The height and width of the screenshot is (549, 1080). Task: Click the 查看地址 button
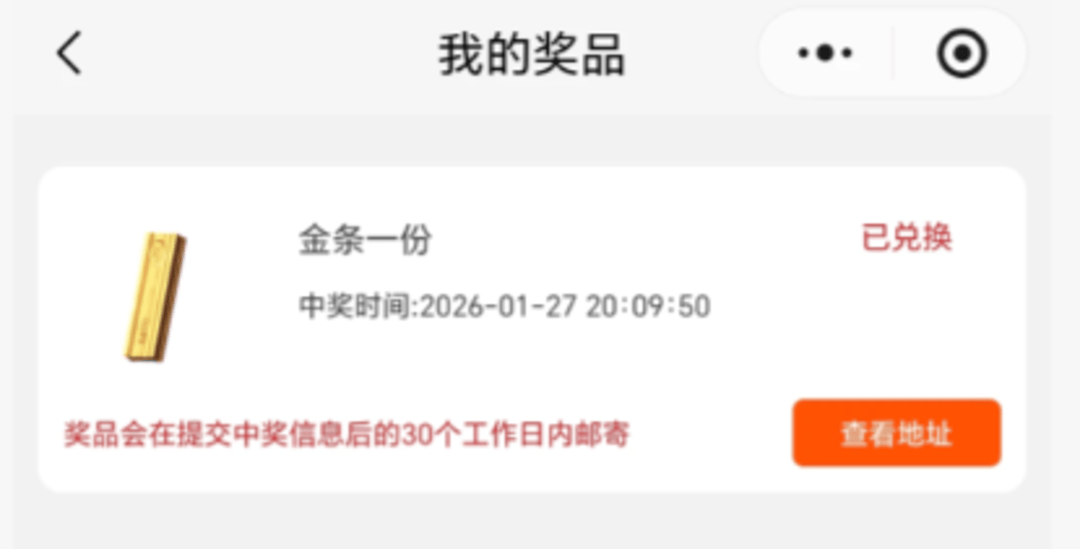point(896,433)
